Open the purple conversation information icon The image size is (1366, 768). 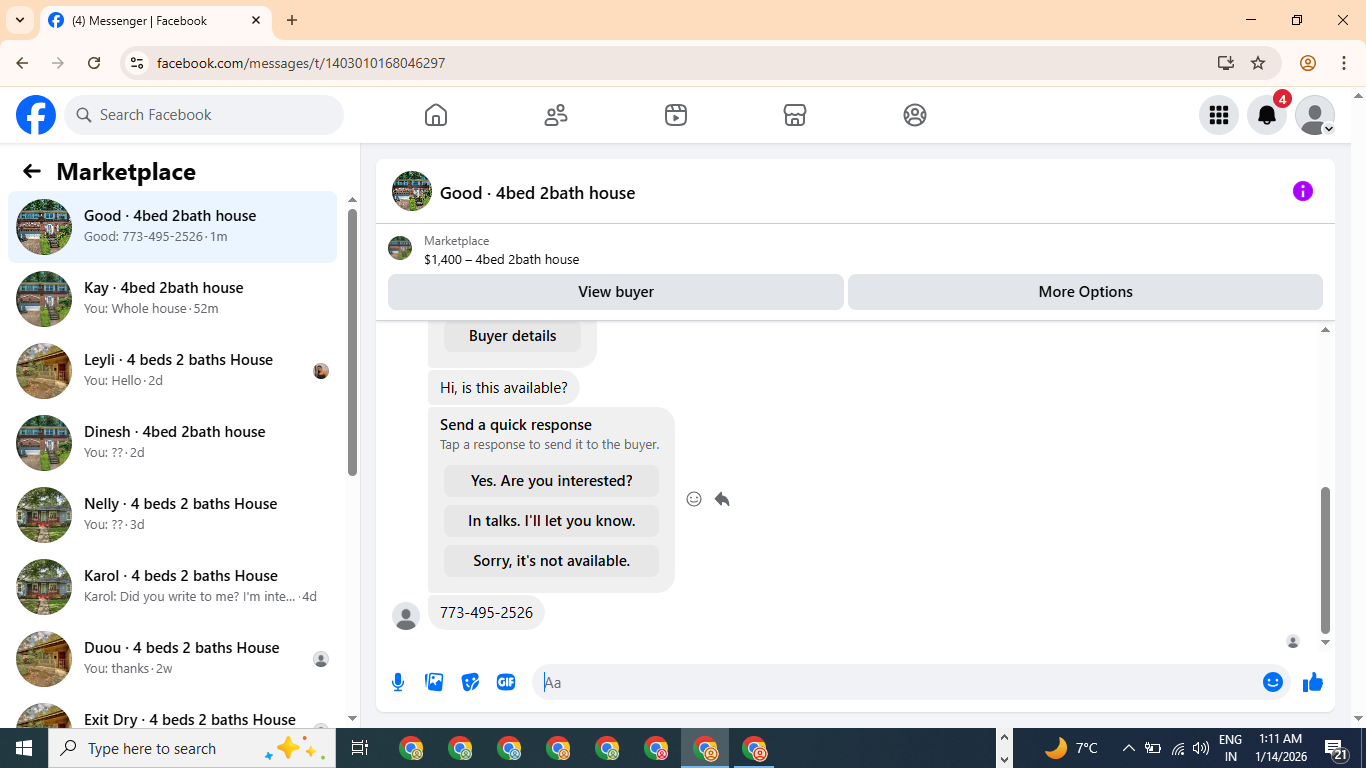pos(1303,191)
